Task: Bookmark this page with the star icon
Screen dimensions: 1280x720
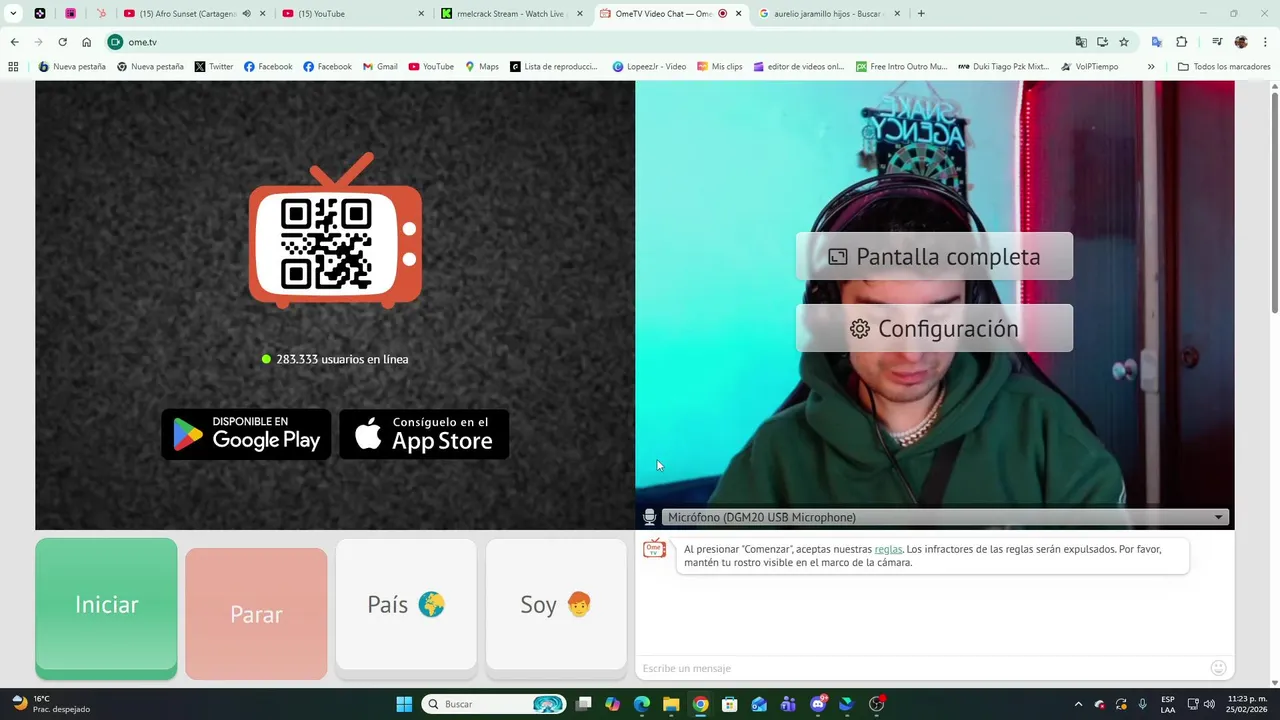Action: coord(1124,42)
